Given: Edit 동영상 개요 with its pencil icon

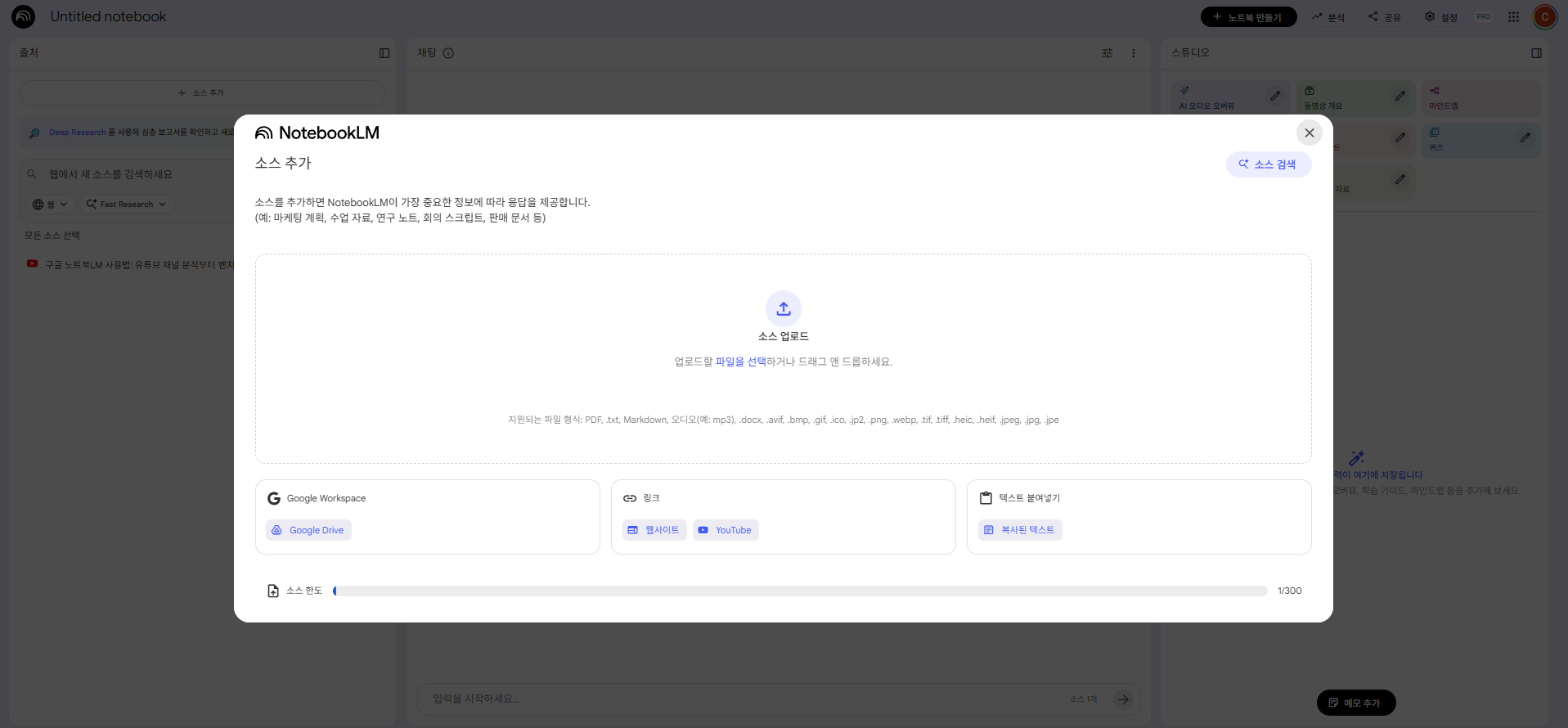Looking at the screenshot, I should [x=1400, y=96].
